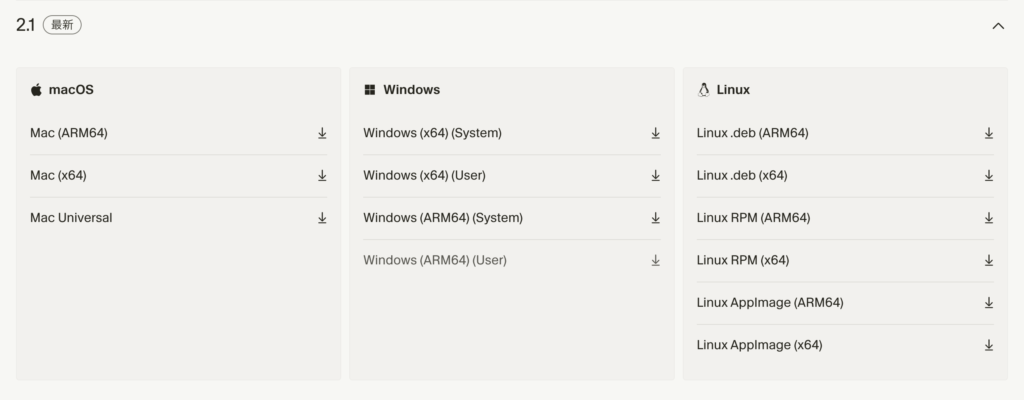Click download icon for Mac (ARM64)
Viewport: 1024px width, 400px height.
click(322, 133)
